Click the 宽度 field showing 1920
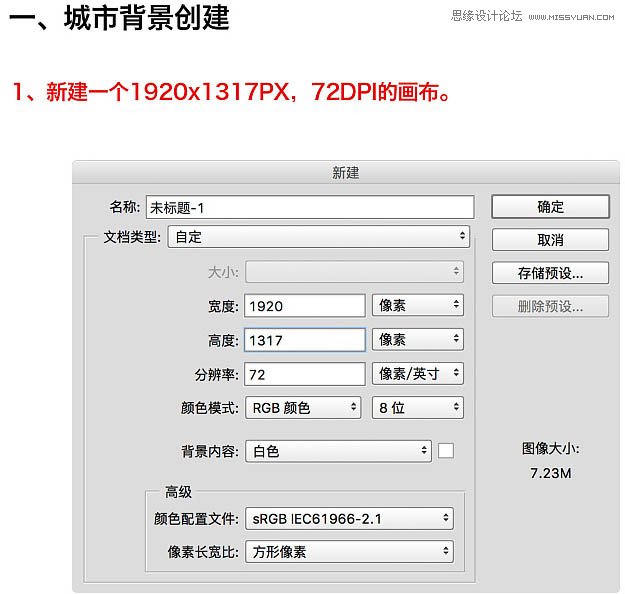The width and height of the screenshot is (625, 594). click(x=305, y=306)
